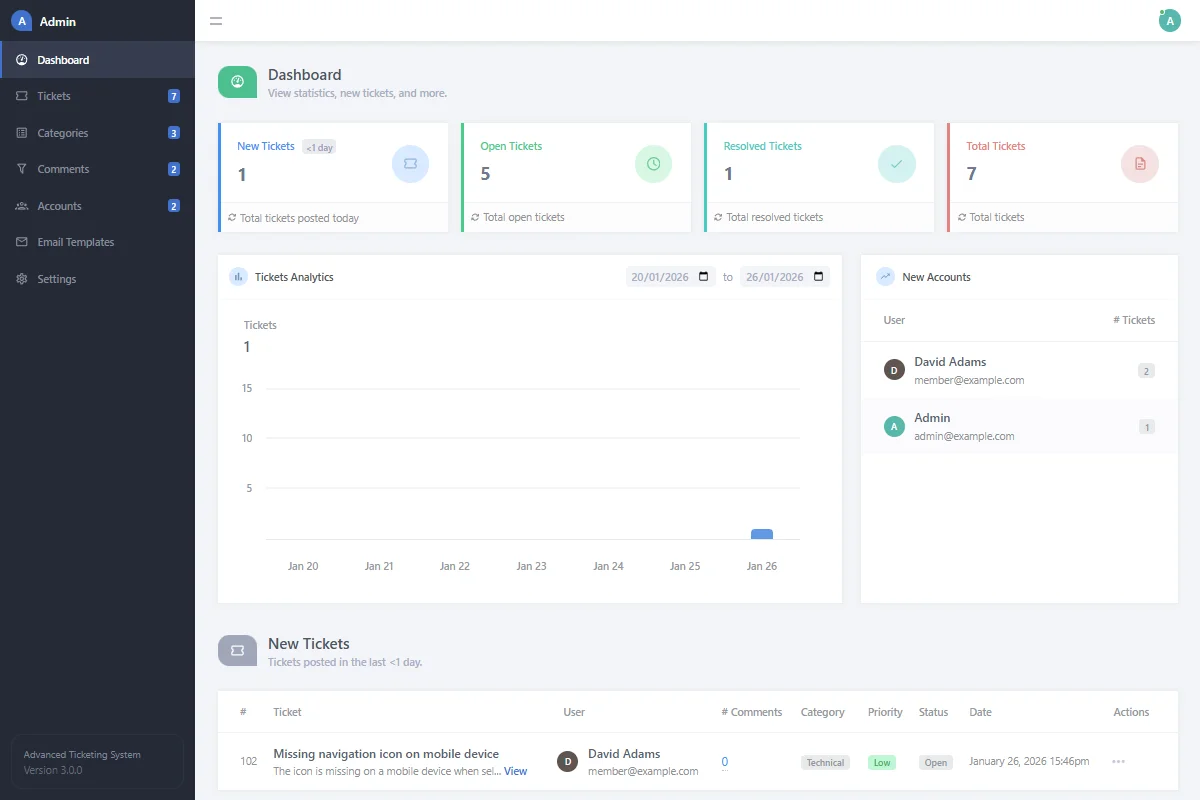1200x800 pixels.
Task: Click David Adams' ticket count badge 2
Action: [x=1146, y=371]
